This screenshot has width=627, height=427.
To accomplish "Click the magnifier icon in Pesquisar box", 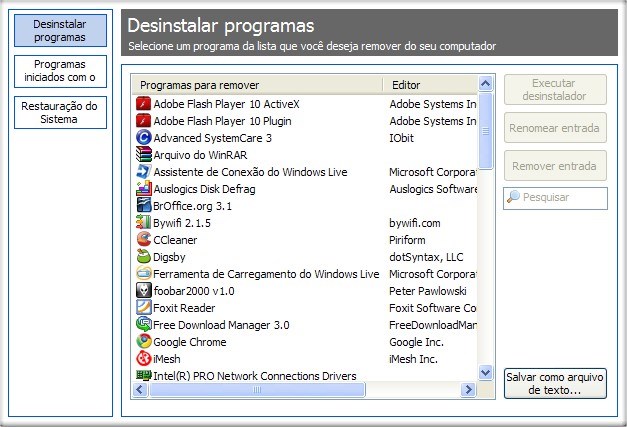I will (513, 197).
